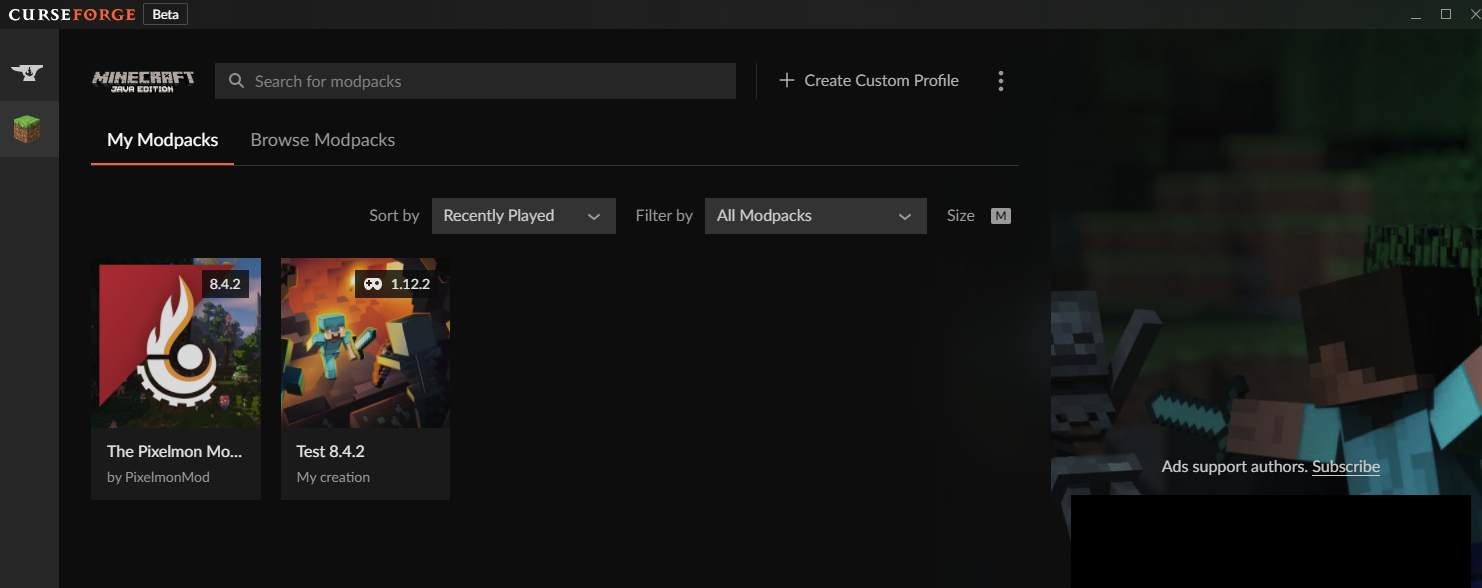This screenshot has height=588, width=1482.
Task: Open the All Modpacks filter dropdown
Action: (x=816, y=216)
